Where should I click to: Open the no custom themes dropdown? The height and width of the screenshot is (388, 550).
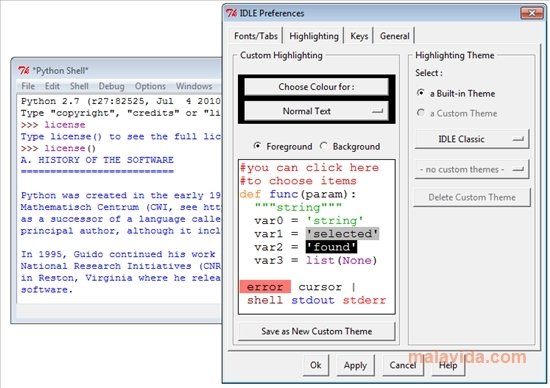(x=471, y=169)
